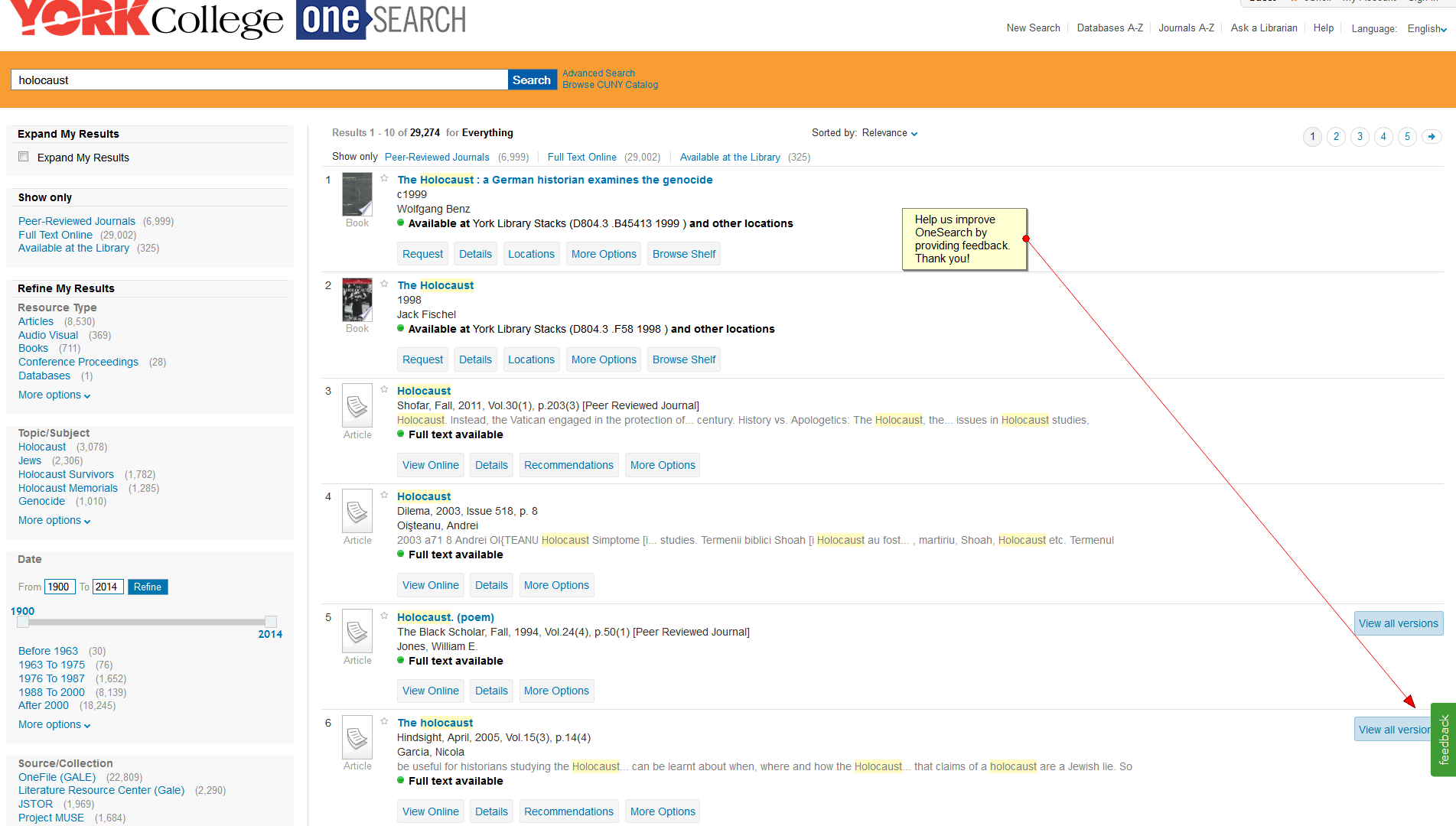Image resolution: width=1456 pixels, height=826 pixels.
Task: Open New Search in top menu
Action: (1033, 28)
